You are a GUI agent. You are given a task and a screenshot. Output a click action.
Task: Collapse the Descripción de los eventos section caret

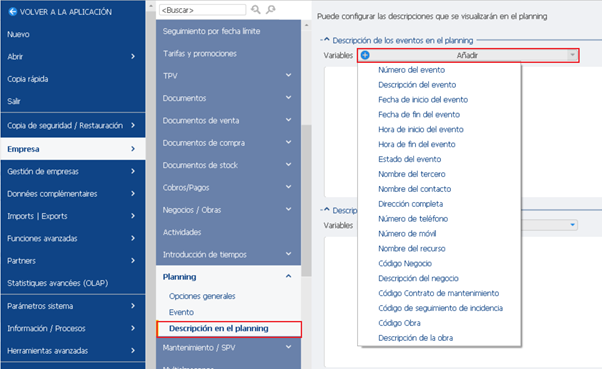point(326,40)
